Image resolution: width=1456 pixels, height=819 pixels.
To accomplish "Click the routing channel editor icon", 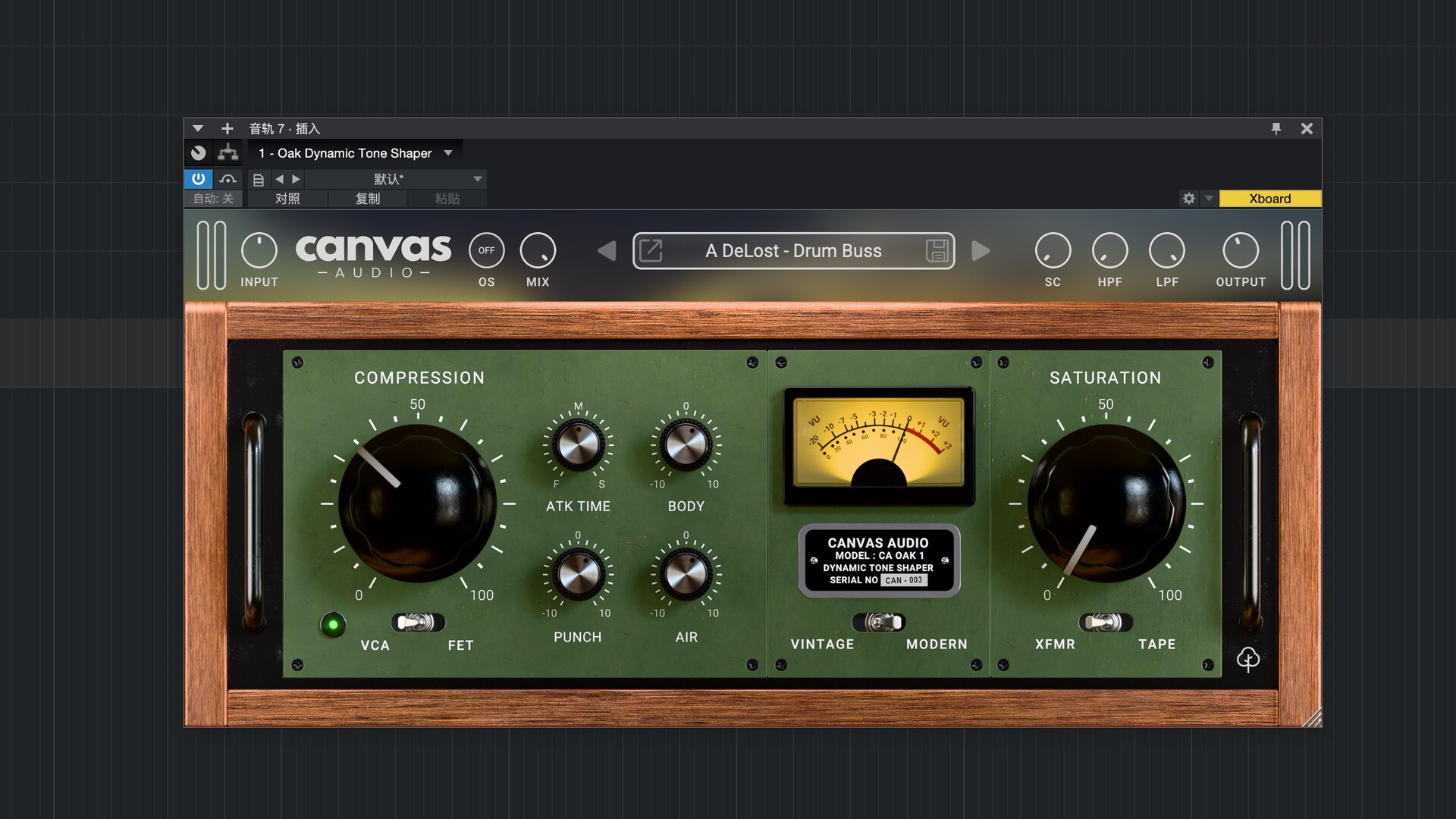I will [227, 153].
